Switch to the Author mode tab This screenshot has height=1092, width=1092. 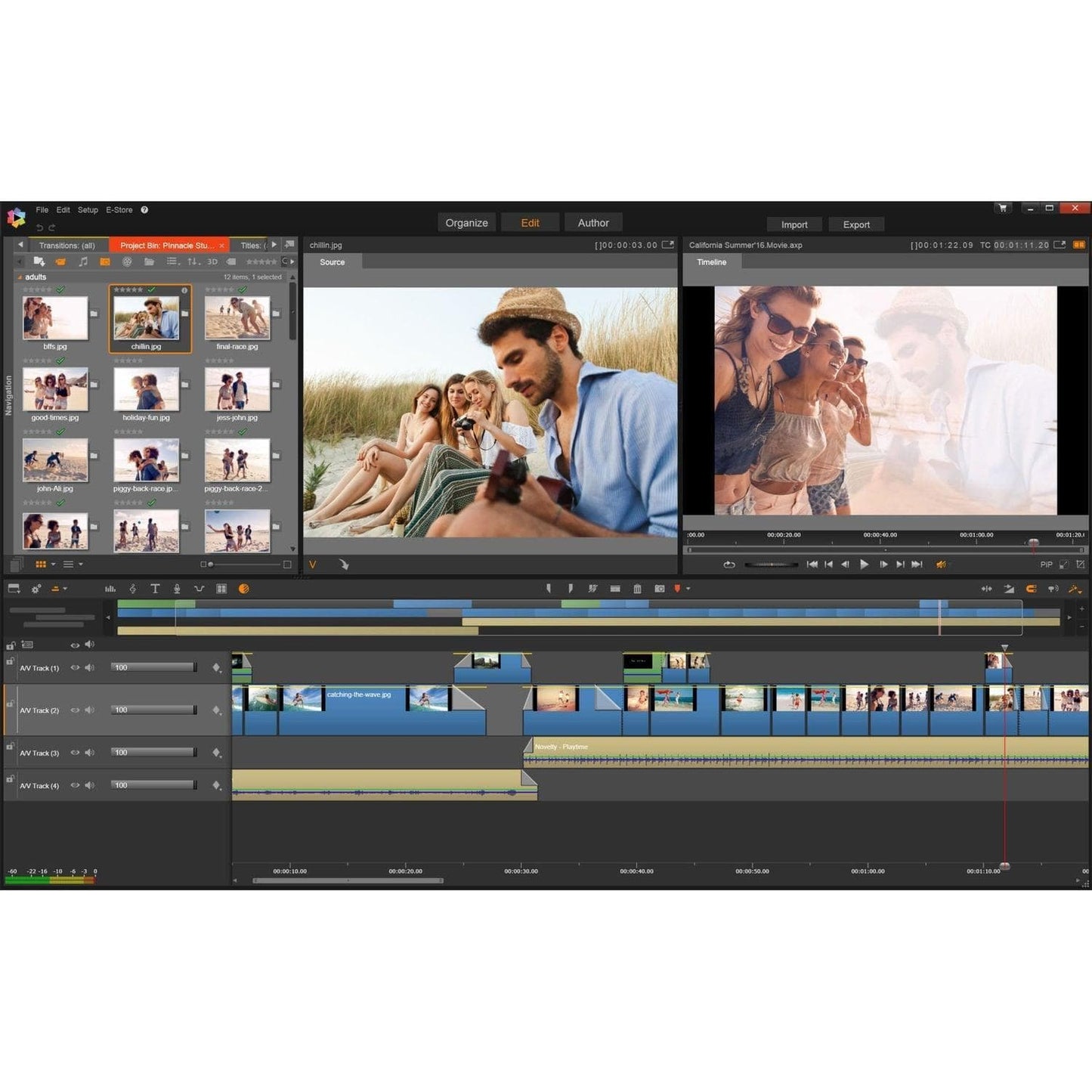(x=593, y=222)
